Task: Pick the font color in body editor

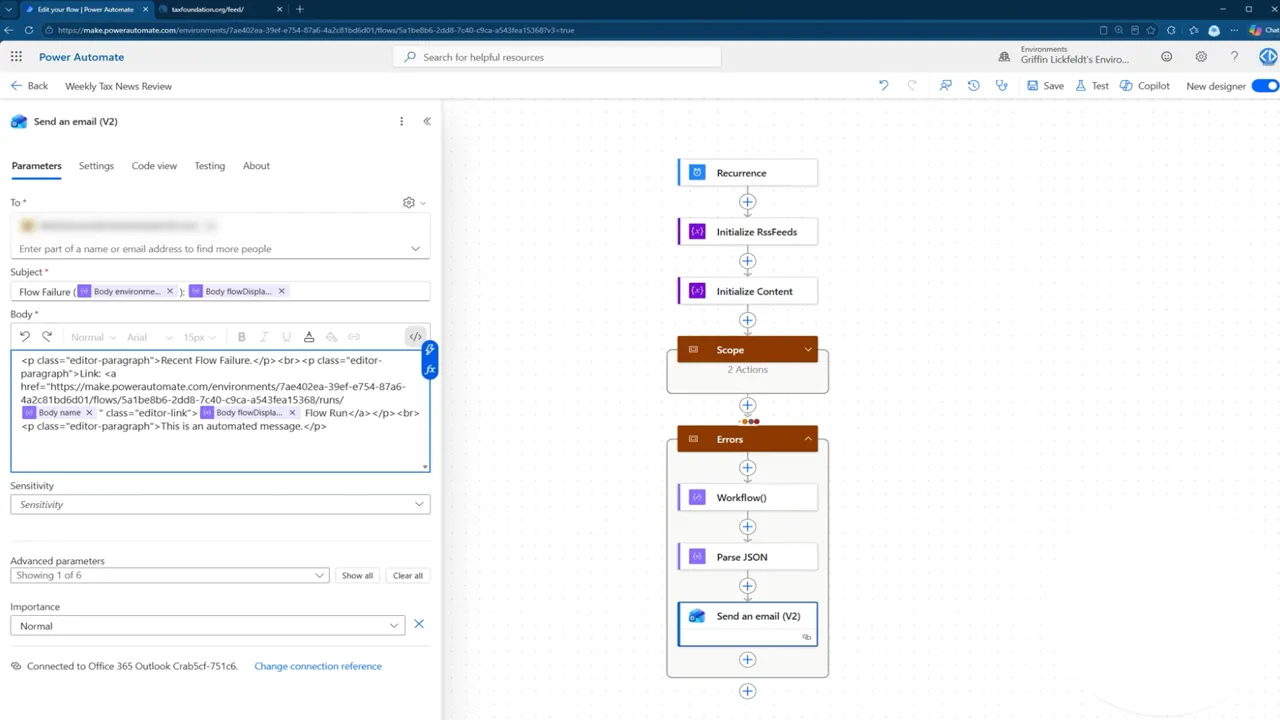Action: click(x=309, y=337)
